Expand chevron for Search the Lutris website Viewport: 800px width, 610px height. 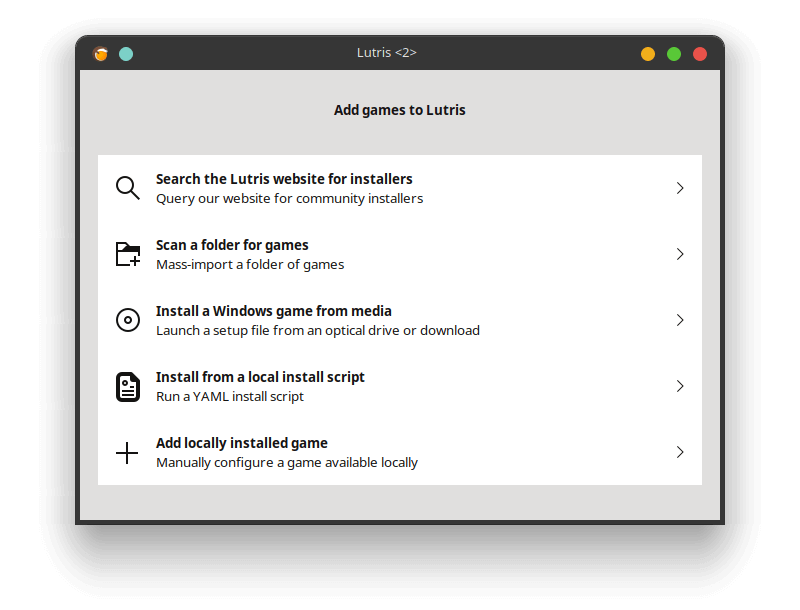[x=680, y=188]
